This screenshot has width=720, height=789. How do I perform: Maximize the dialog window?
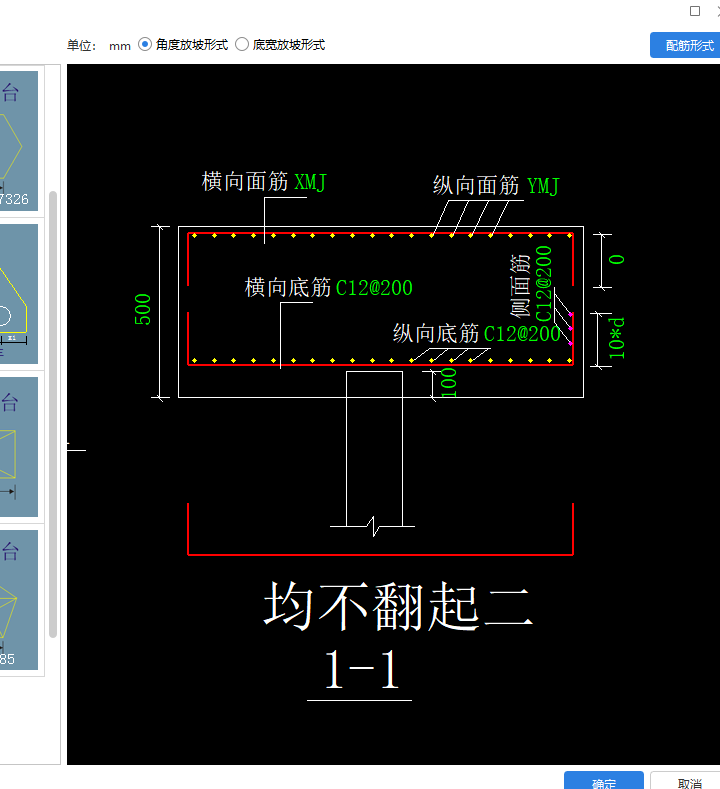tap(695, 11)
